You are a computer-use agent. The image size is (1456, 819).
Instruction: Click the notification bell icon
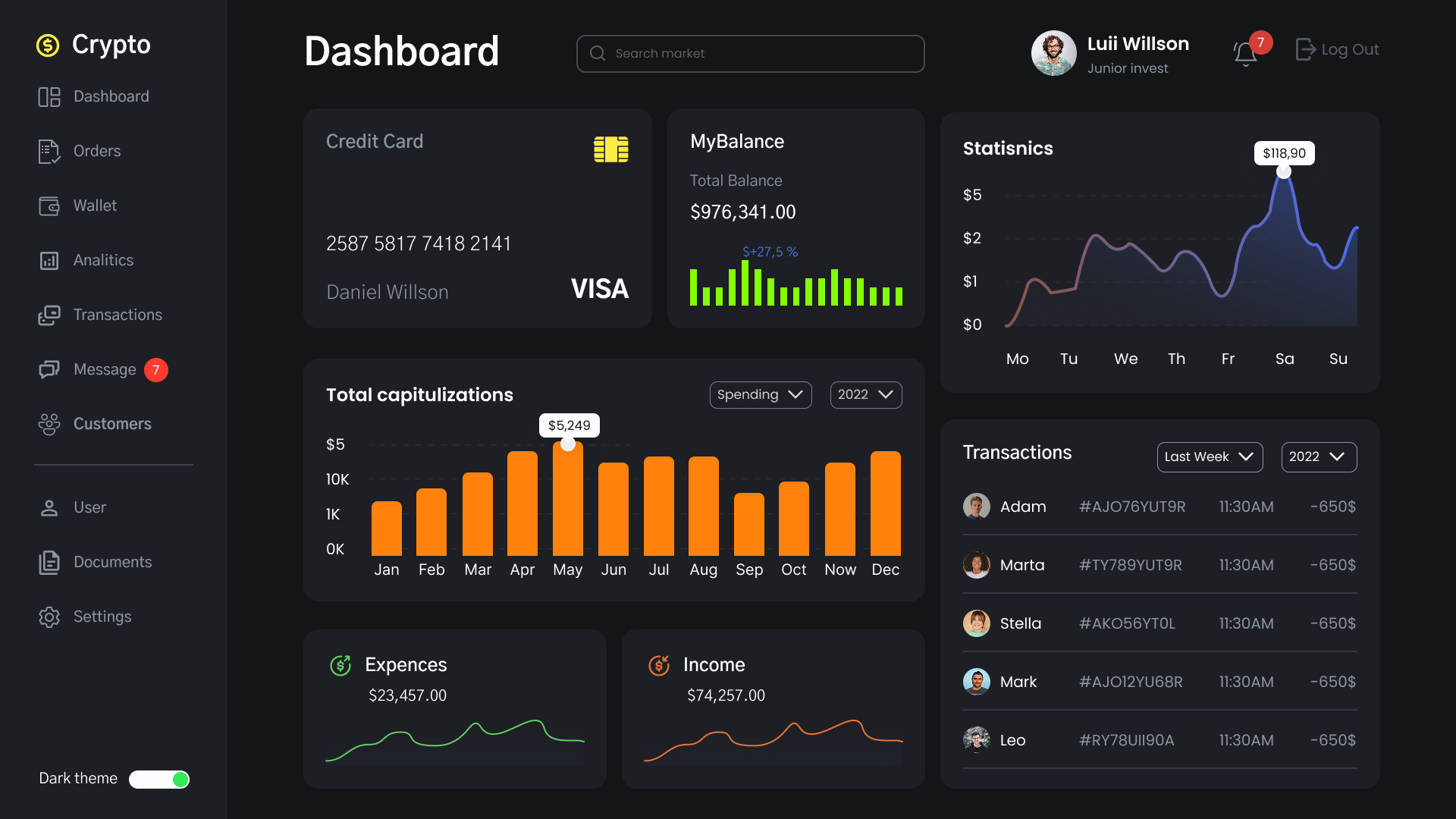pyautogui.click(x=1245, y=53)
